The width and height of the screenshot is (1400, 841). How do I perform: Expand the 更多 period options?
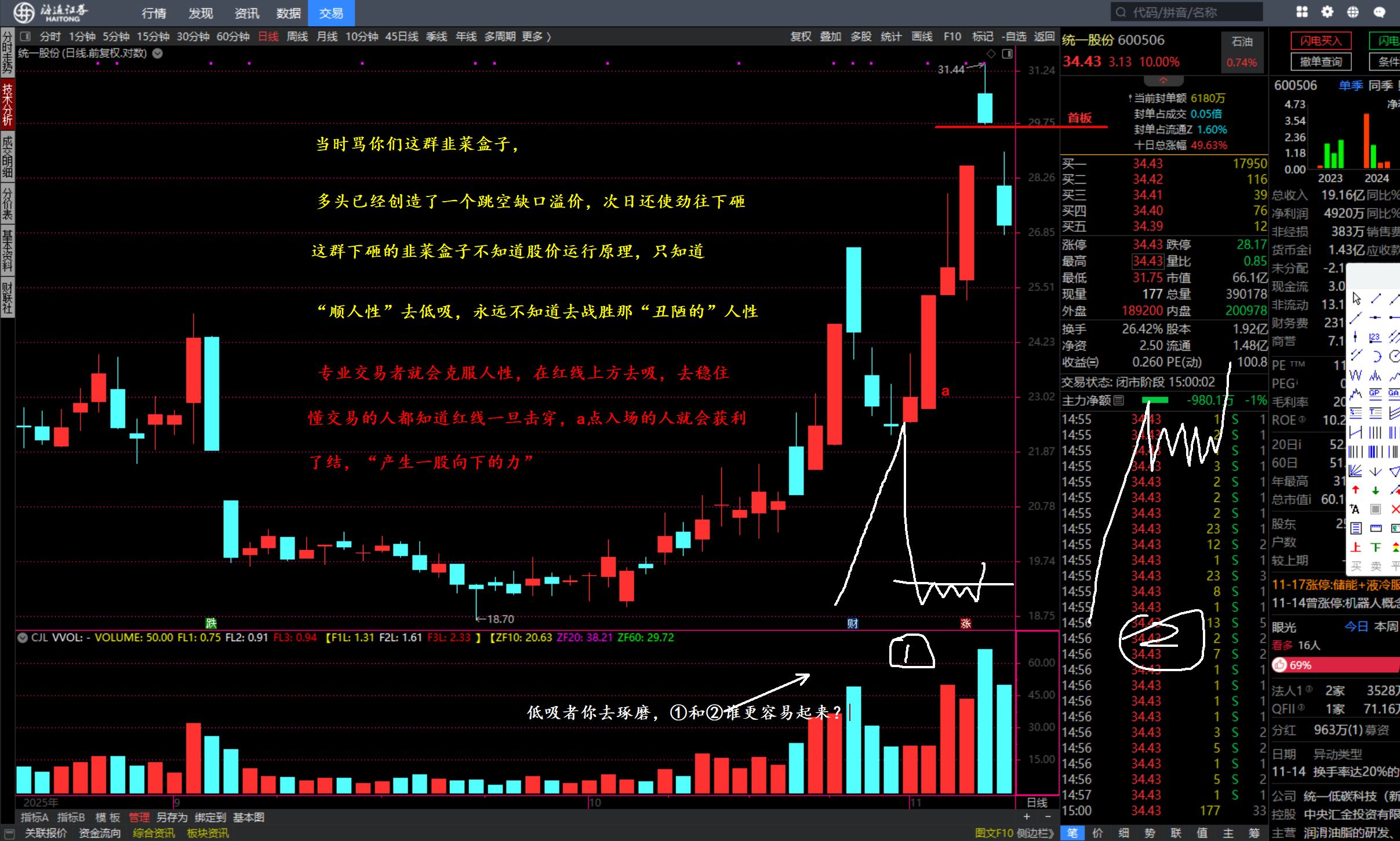pyautogui.click(x=536, y=37)
